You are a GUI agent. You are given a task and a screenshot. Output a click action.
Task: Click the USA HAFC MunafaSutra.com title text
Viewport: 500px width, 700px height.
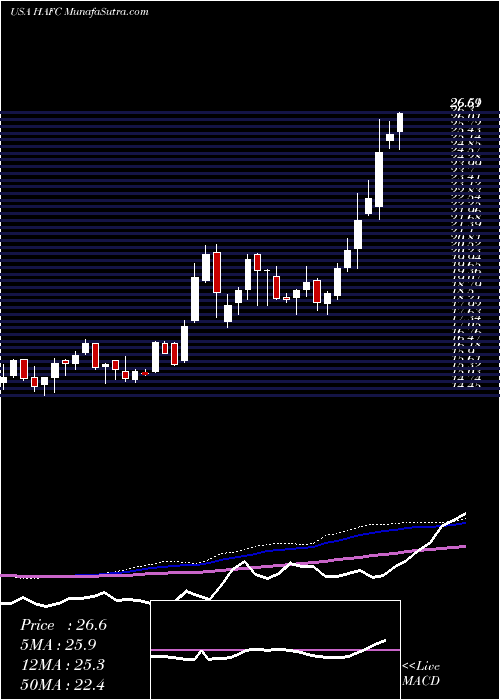pos(79,12)
